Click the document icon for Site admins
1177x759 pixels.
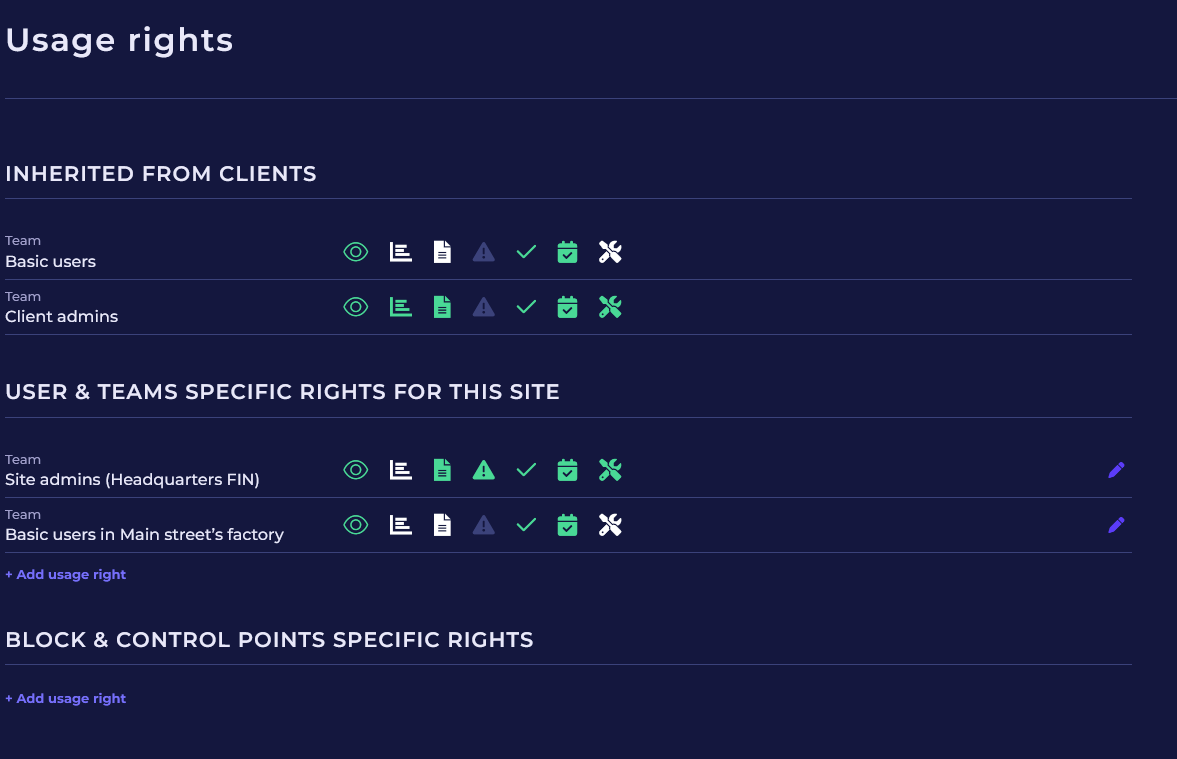pyautogui.click(x=442, y=470)
